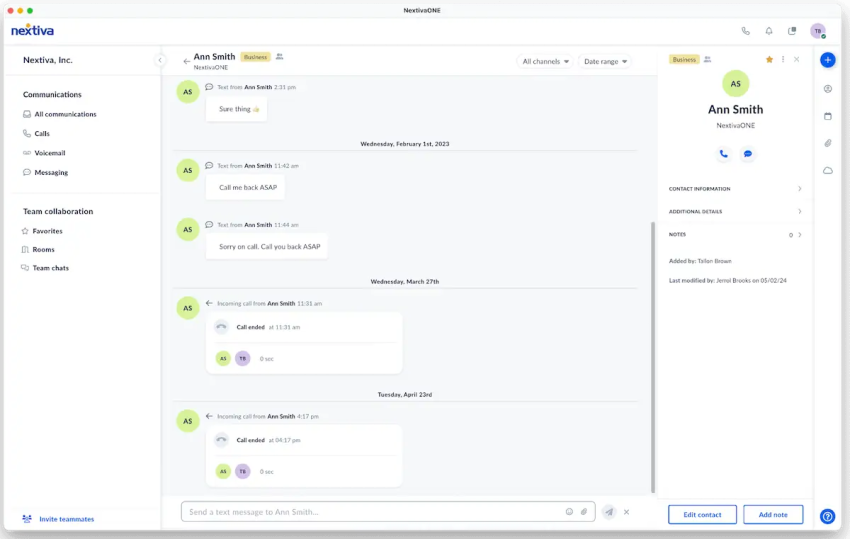Expand the Contact Information section
The image size is (850, 539).
coord(735,189)
